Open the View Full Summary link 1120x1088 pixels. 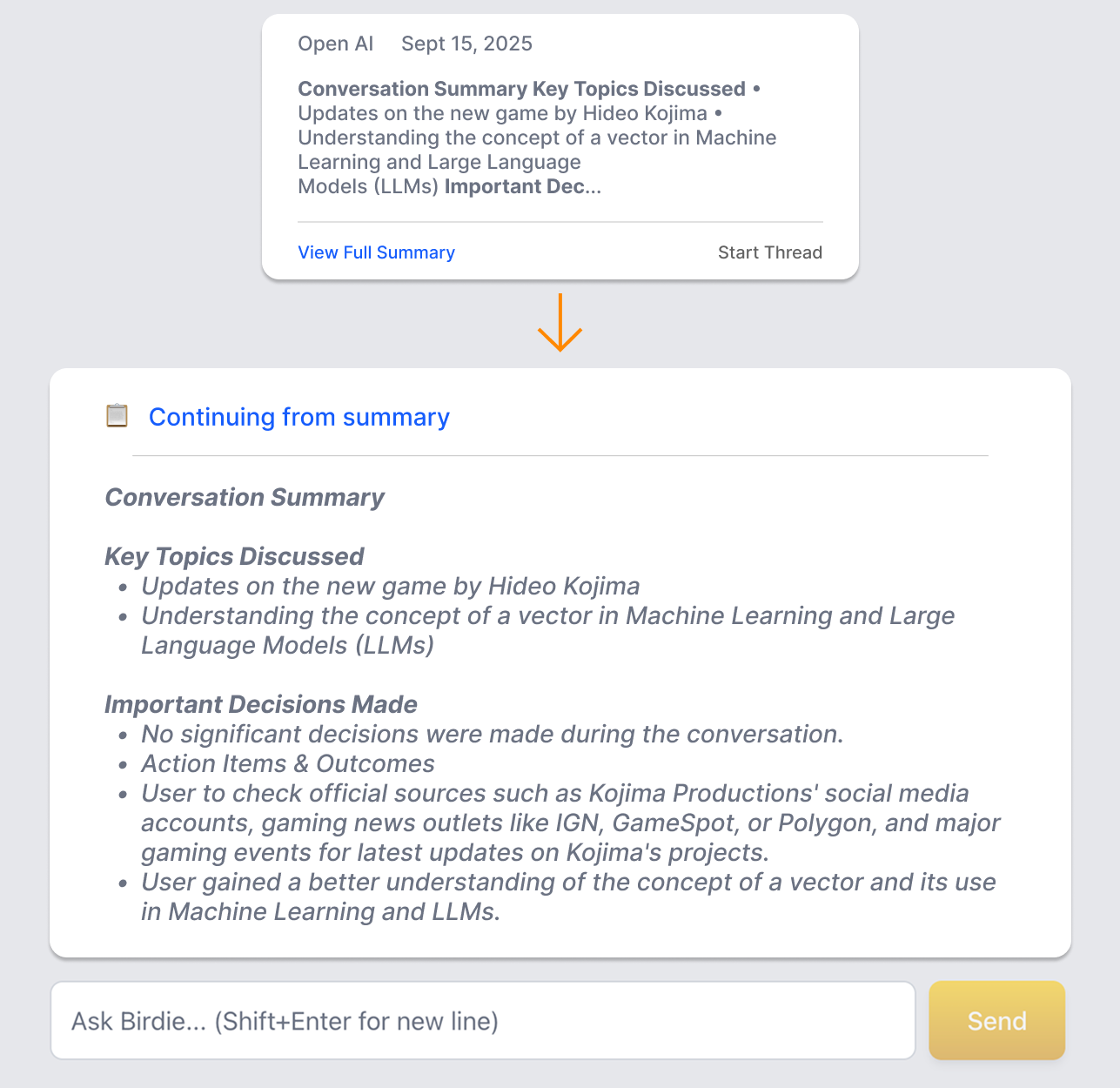coord(376,252)
